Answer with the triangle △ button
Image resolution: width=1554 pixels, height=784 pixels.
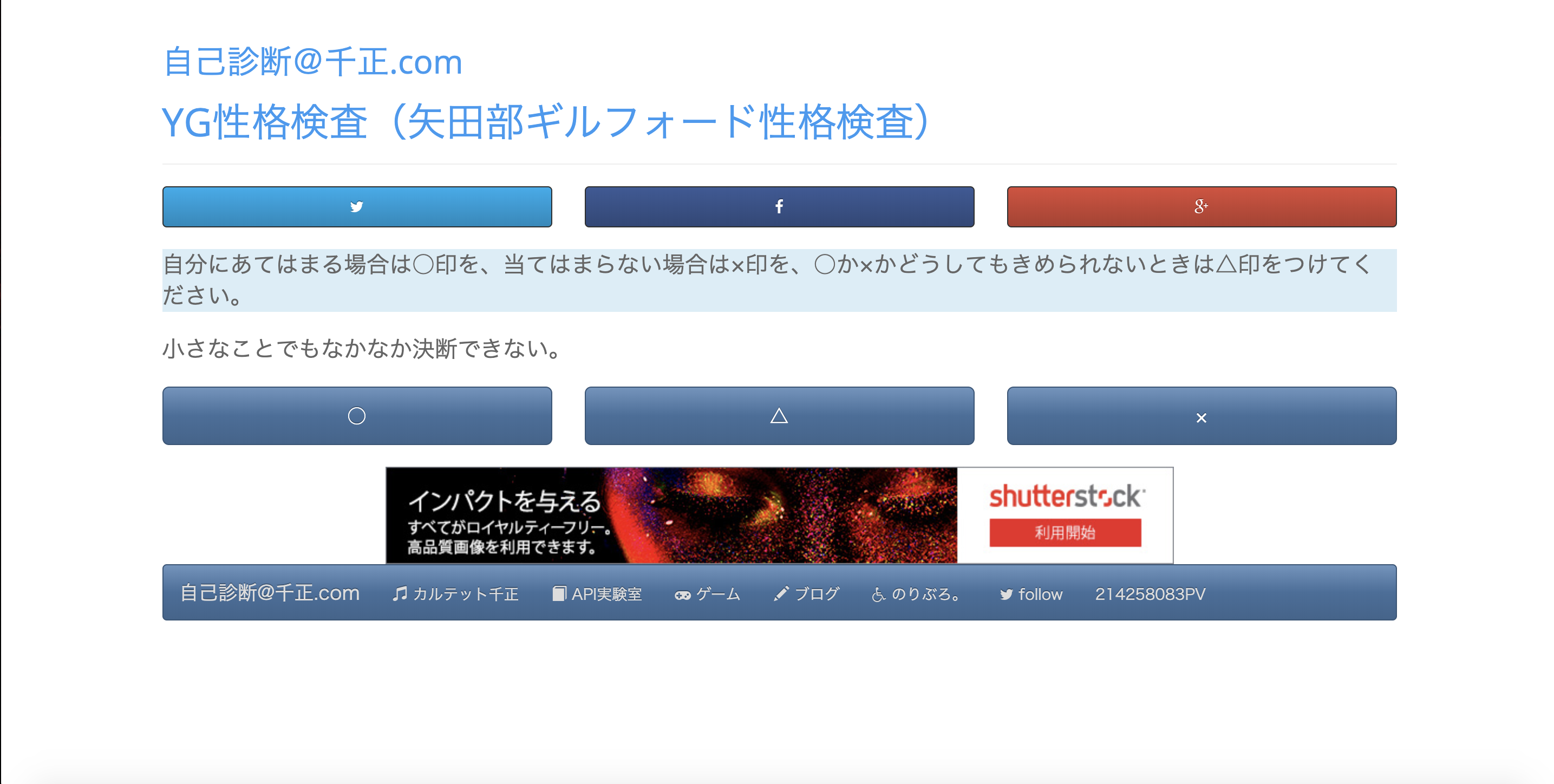click(779, 416)
